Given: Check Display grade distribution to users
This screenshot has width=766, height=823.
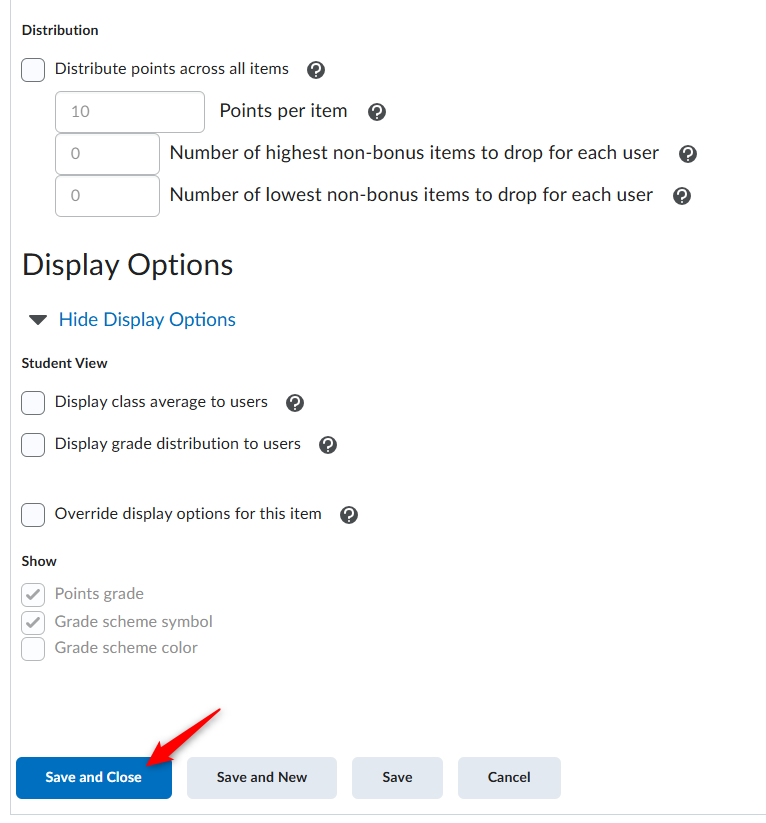Looking at the screenshot, I should pyautogui.click(x=33, y=445).
